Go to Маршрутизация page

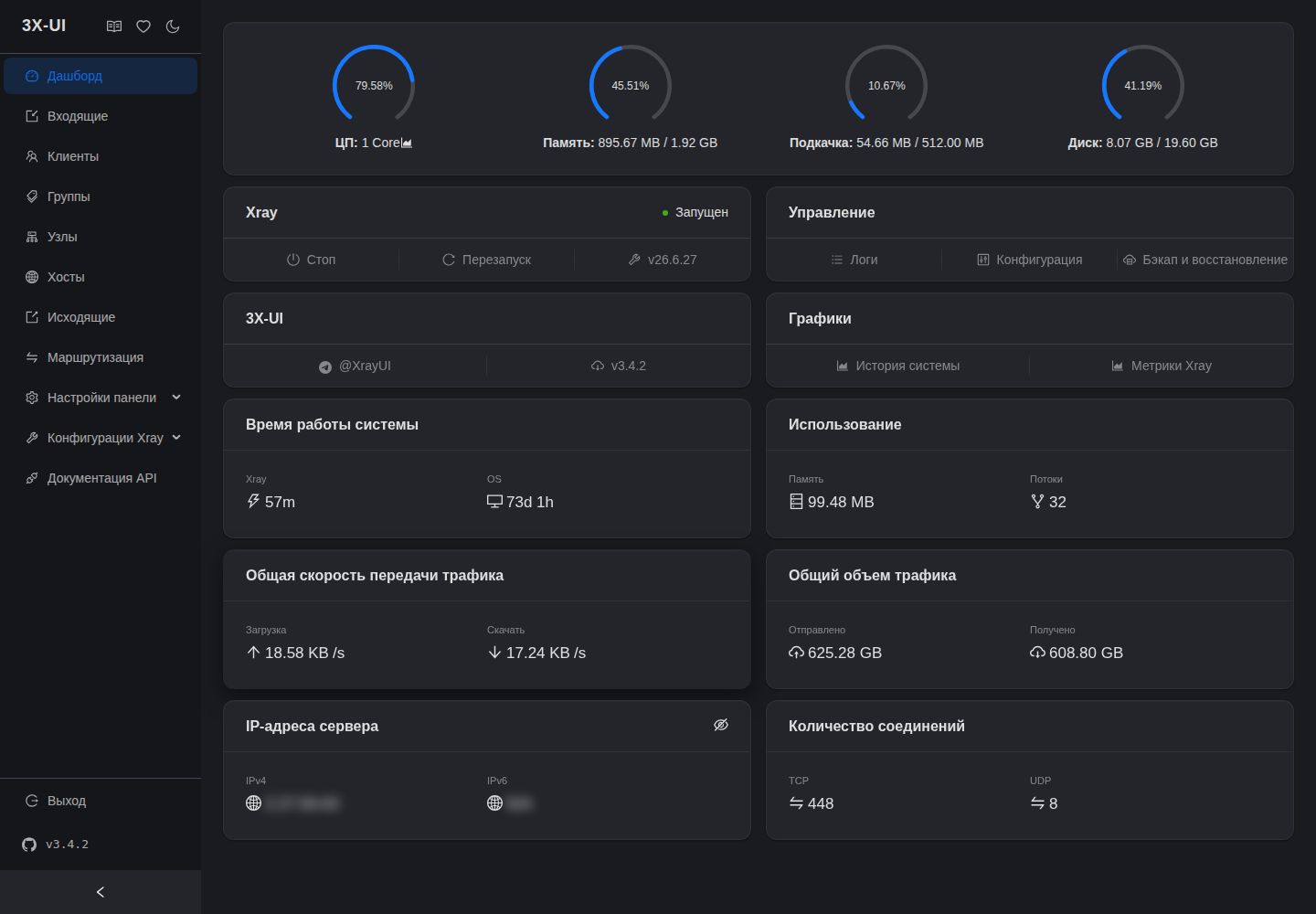pyautogui.click(x=101, y=357)
